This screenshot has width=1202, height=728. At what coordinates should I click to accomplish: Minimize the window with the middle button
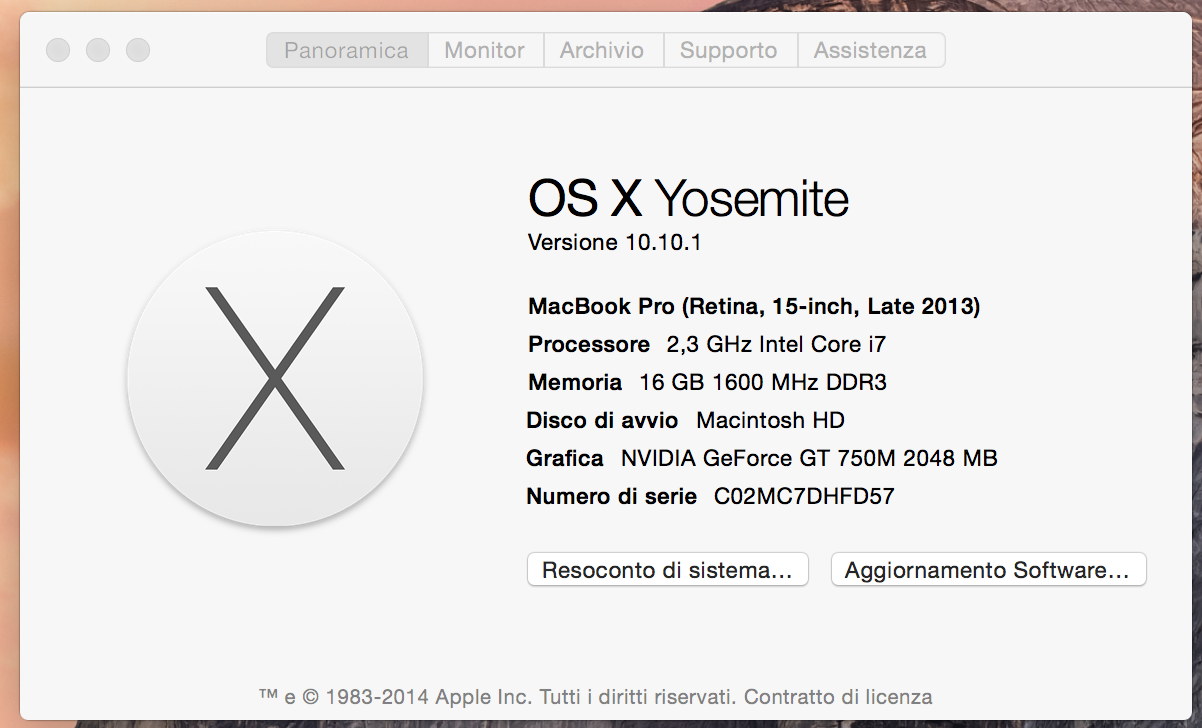coord(98,50)
